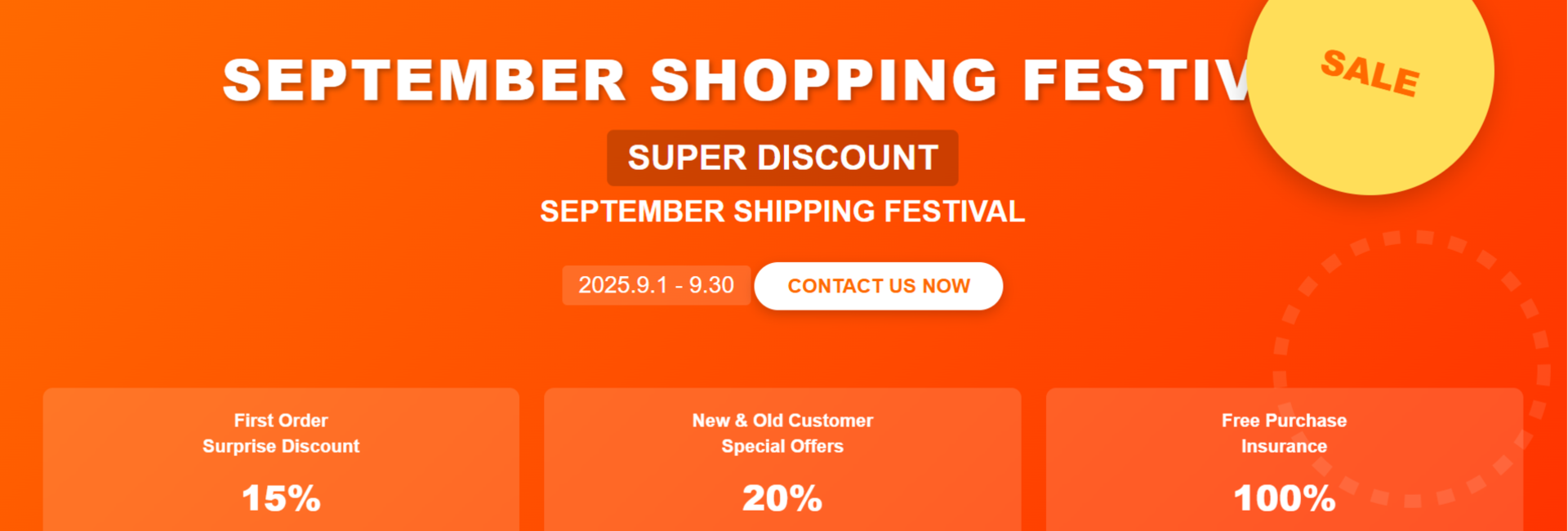Click the Special Offers text line
This screenshot has width=1568, height=531.
pos(782,446)
